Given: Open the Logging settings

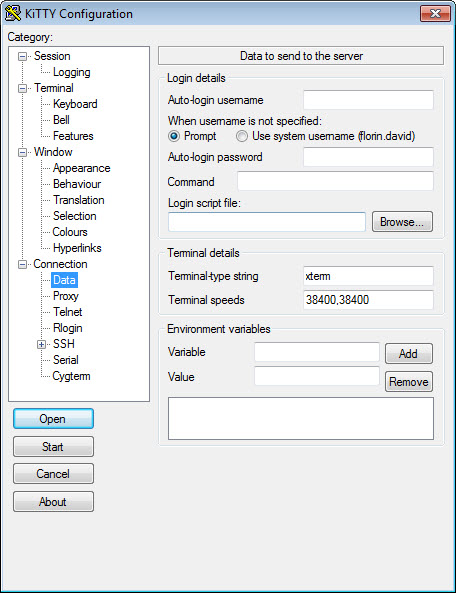Looking at the screenshot, I should click(71, 72).
